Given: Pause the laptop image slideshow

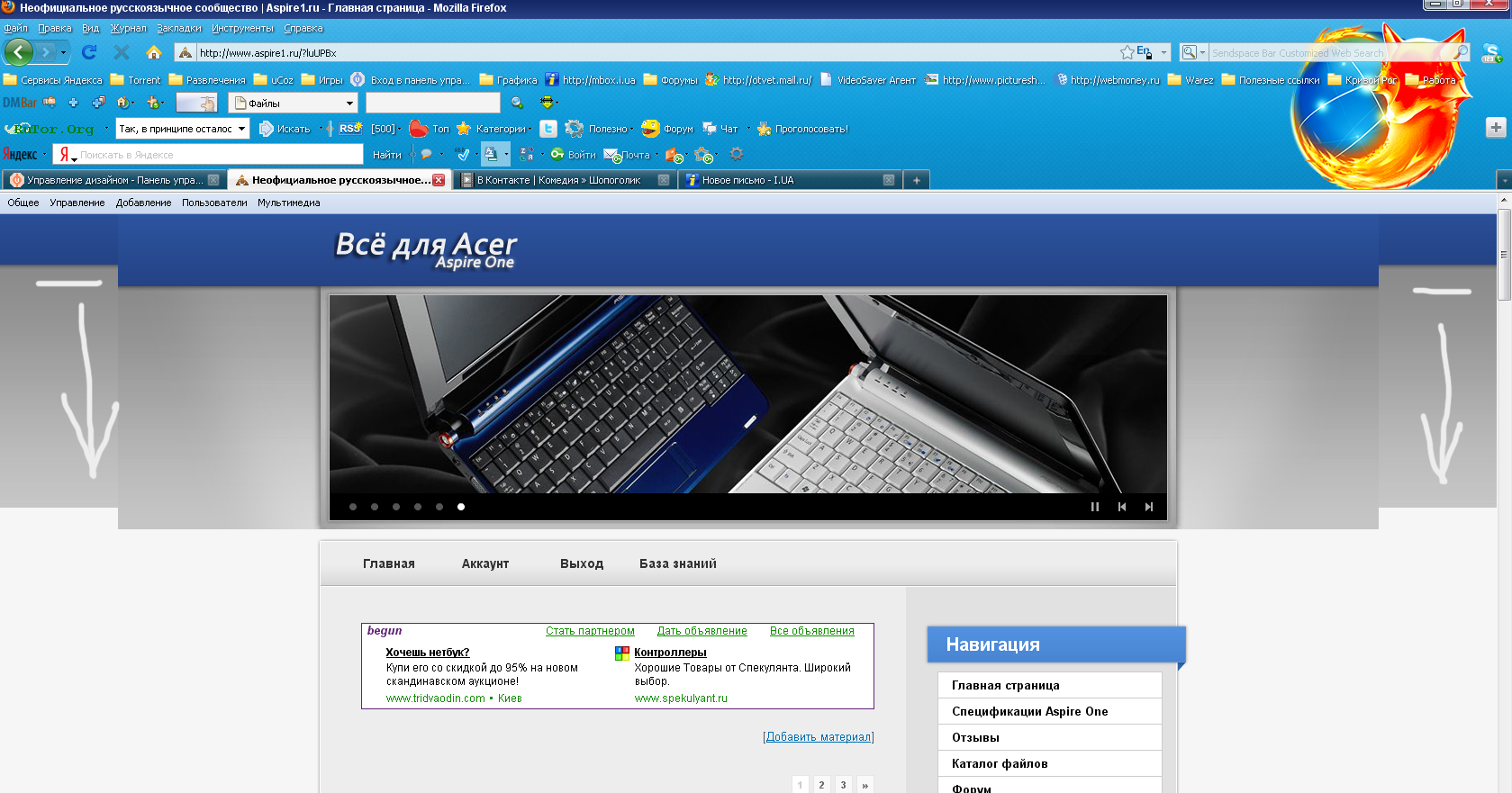Looking at the screenshot, I should point(1095,507).
